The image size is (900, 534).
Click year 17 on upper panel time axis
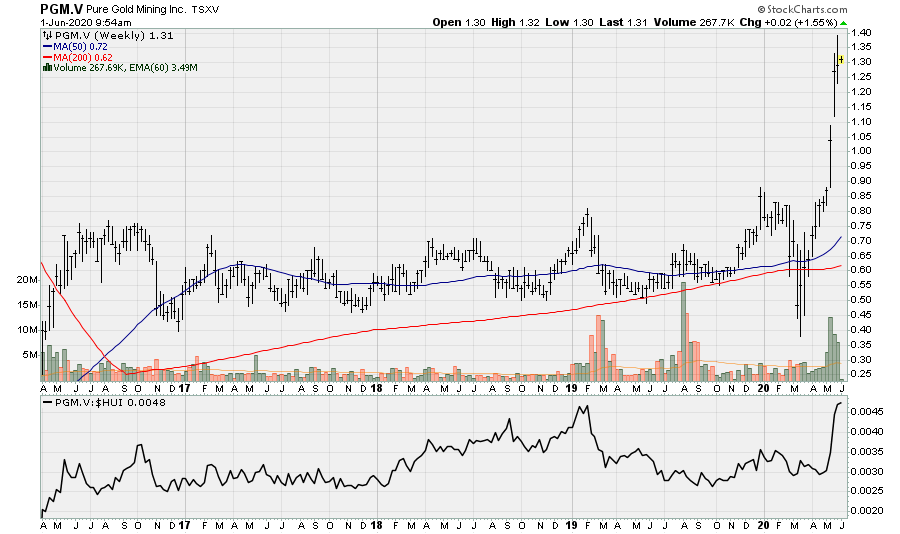184,388
